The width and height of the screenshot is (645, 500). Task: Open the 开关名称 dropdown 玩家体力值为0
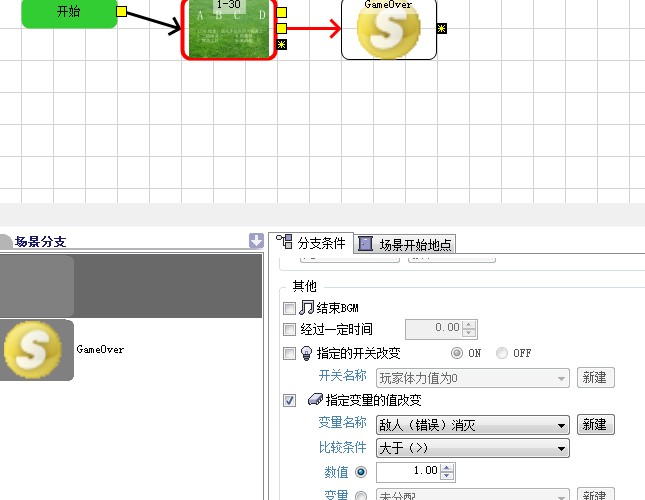coord(473,378)
